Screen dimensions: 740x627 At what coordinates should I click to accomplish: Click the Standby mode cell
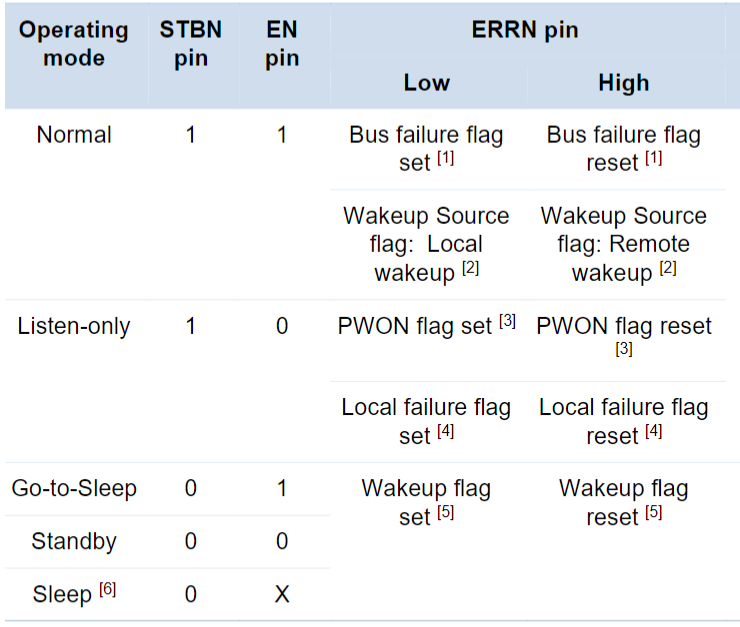click(74, 541)
